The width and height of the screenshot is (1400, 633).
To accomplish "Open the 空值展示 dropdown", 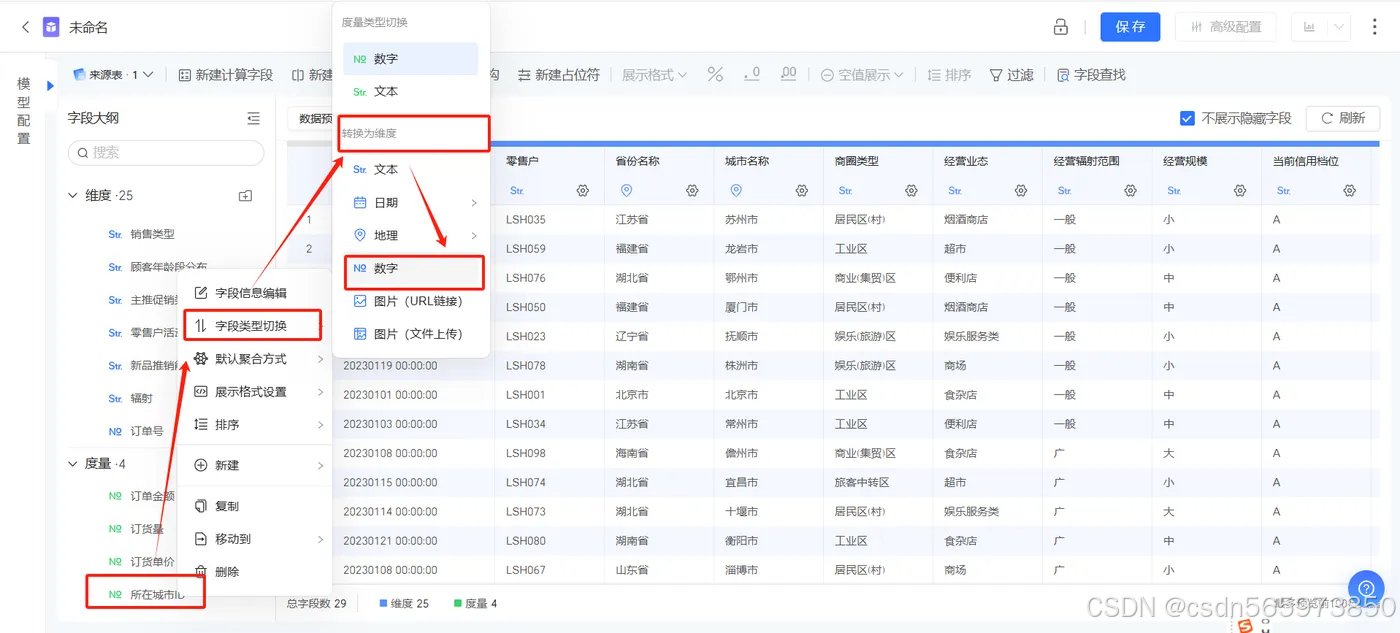I will click(x=859, y=75).
